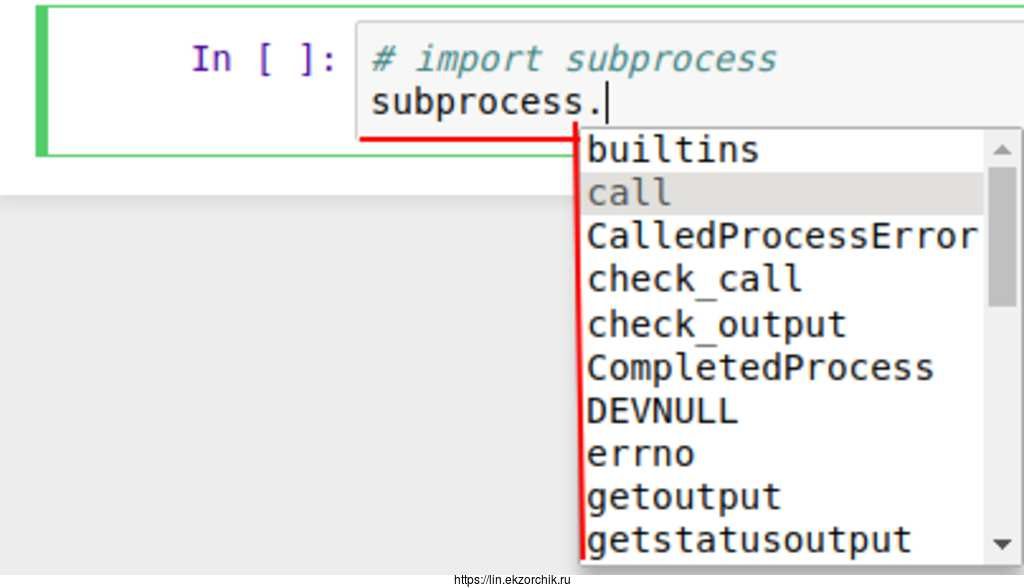
Task: Choose the highlighted call completion
Action: point(630,193)
